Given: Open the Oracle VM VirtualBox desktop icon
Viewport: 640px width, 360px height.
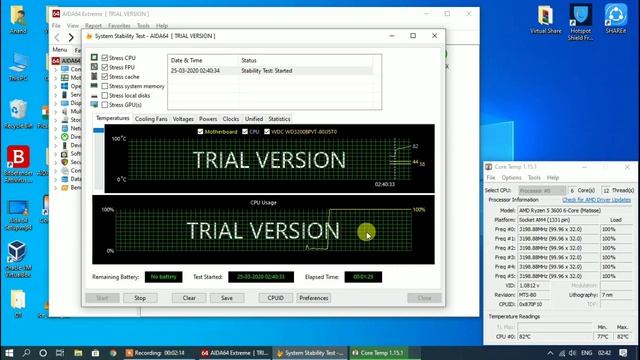Looking at the screenshot, I should [x=18, y=259].
